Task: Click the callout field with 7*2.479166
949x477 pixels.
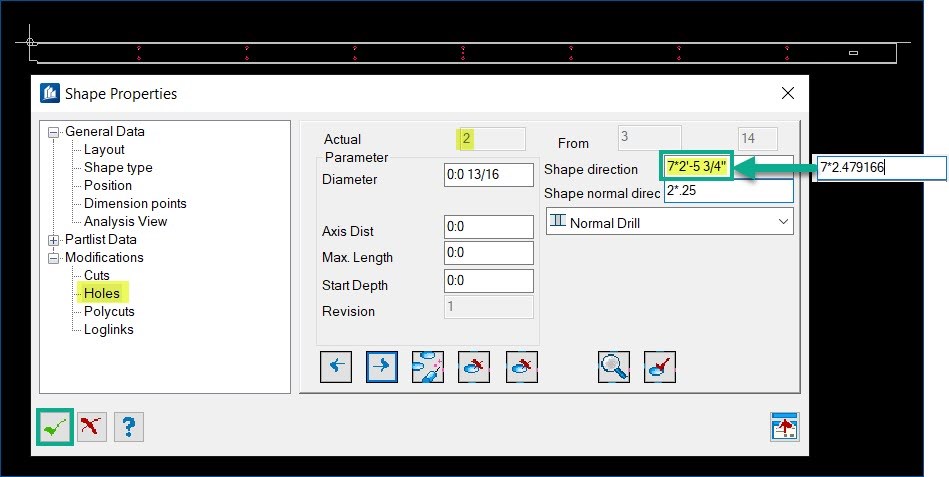Action: (881, 168)
